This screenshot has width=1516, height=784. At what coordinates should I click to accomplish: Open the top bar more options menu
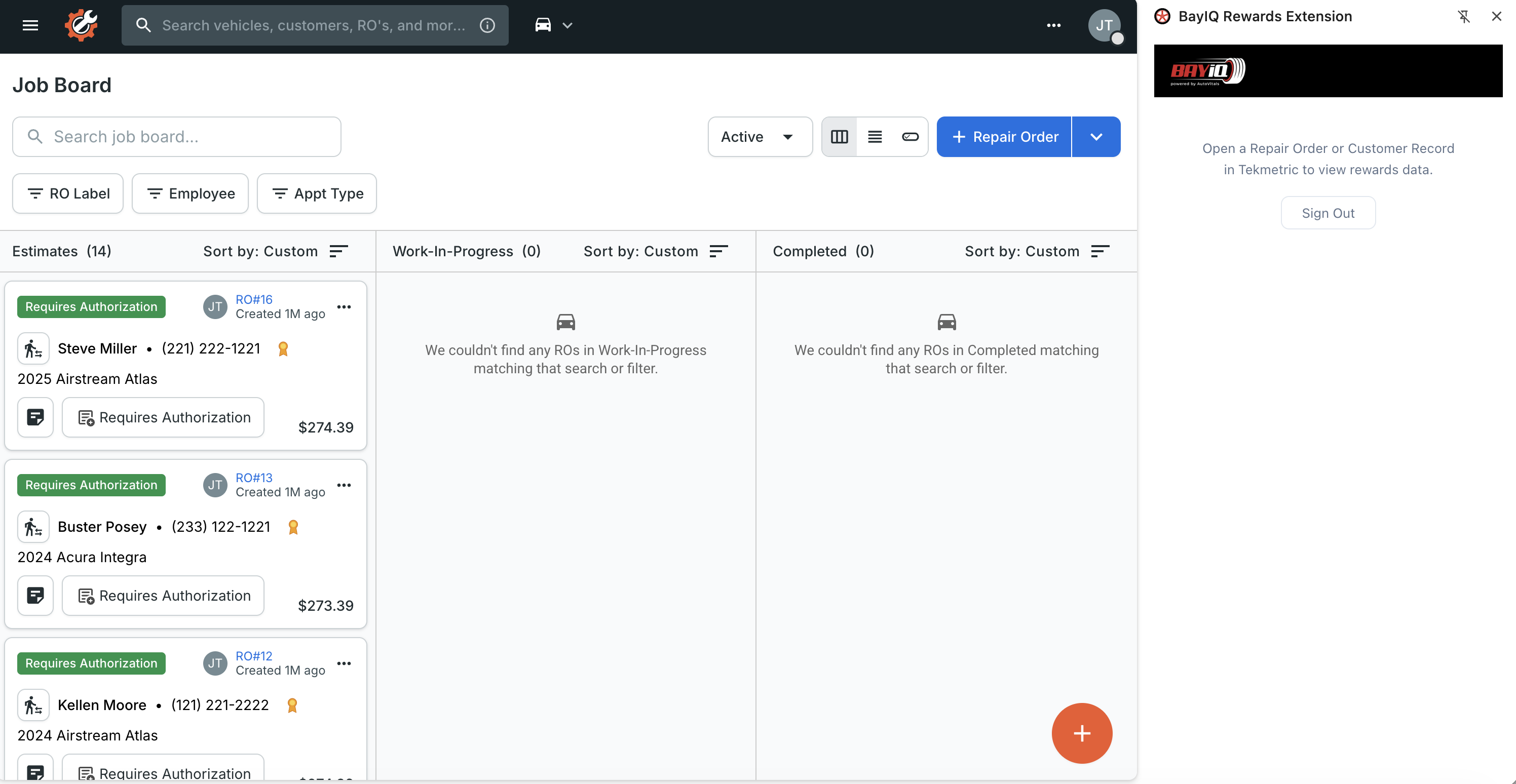click(x=1053, y=25)
